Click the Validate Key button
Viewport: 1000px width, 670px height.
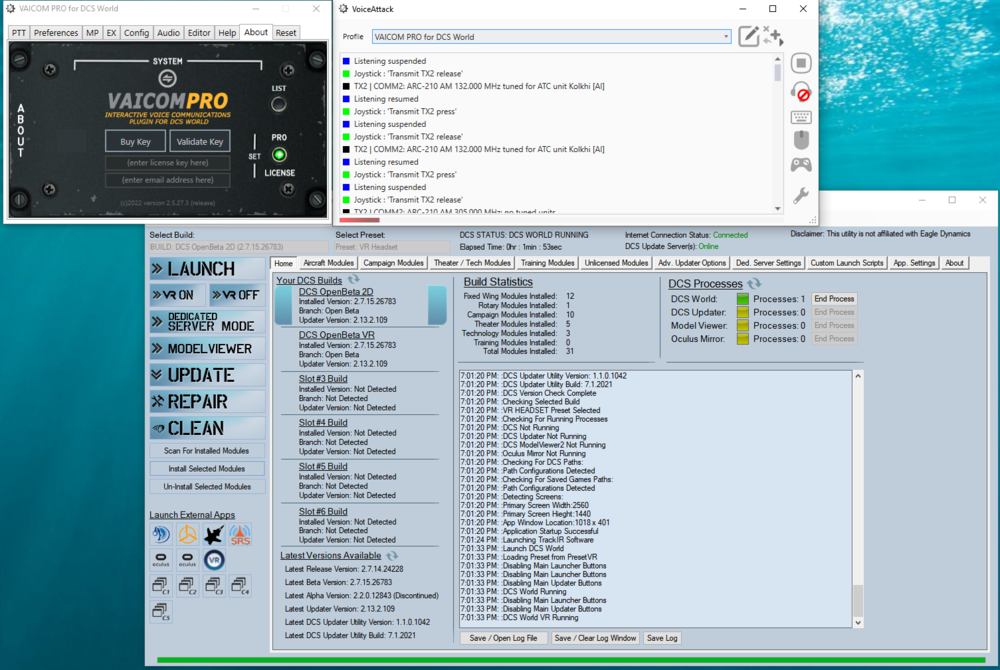(x=200, y=140)
